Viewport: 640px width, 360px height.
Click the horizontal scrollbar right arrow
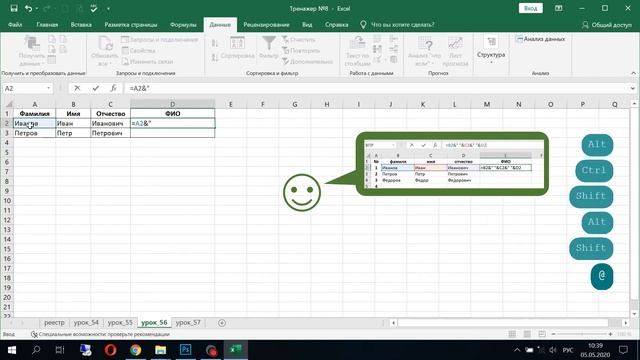(x=626, y=323)
